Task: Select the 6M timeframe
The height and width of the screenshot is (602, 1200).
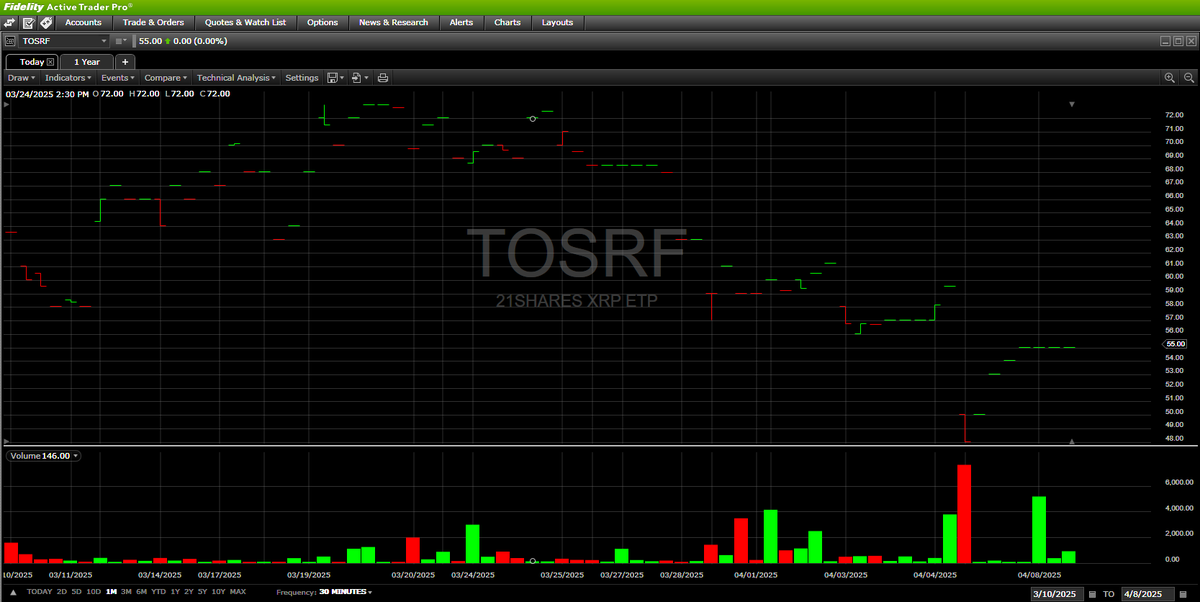Action: (x=142, y=592)
